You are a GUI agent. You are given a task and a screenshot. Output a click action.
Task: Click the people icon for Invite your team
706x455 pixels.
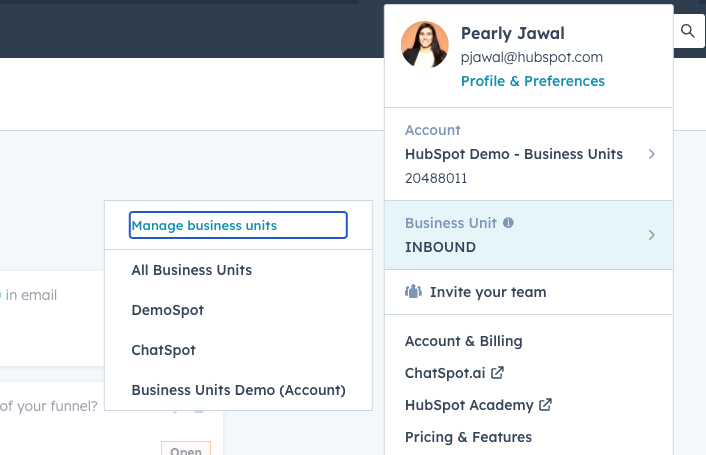click(413, 292)
